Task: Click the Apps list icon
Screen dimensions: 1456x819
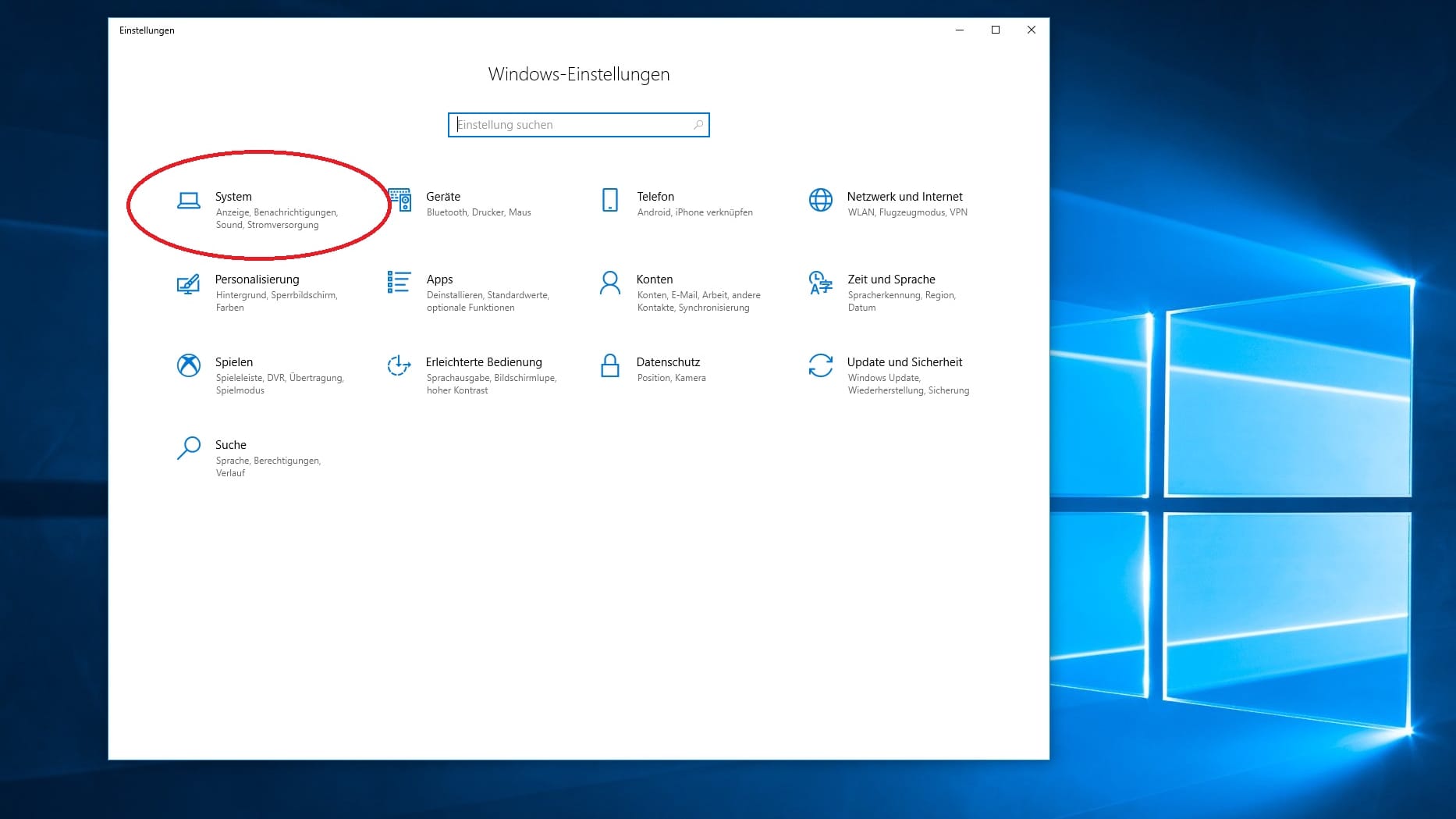Action: coord(399,283)
